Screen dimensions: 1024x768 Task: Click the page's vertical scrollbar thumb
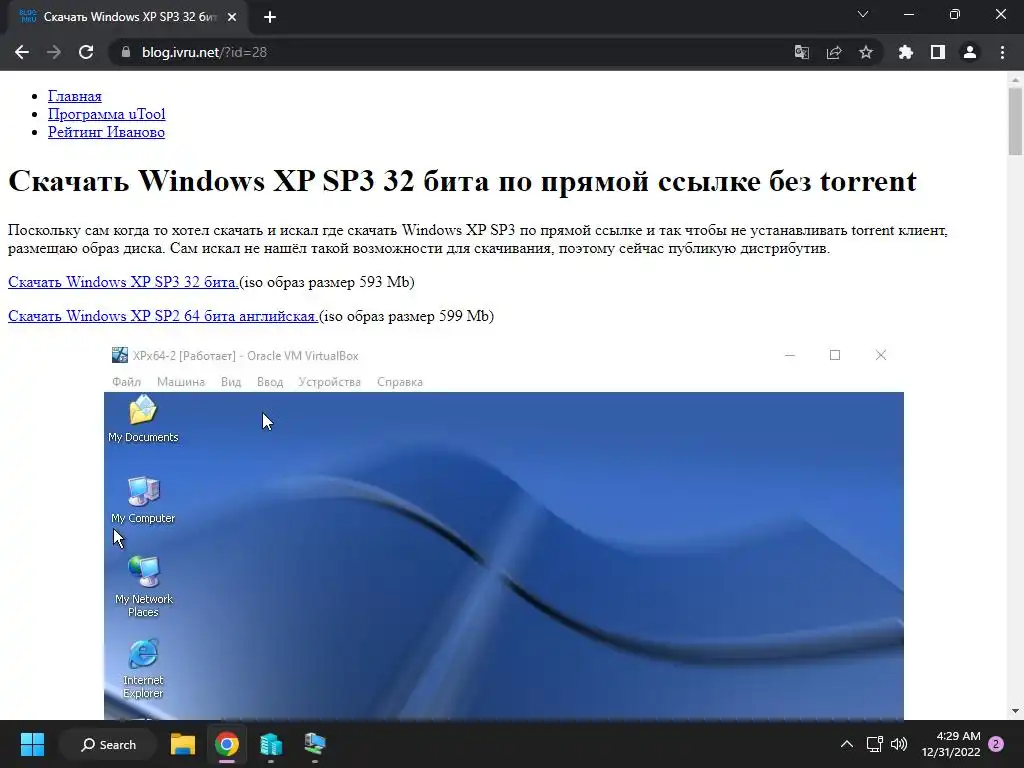click(1015, 121)
